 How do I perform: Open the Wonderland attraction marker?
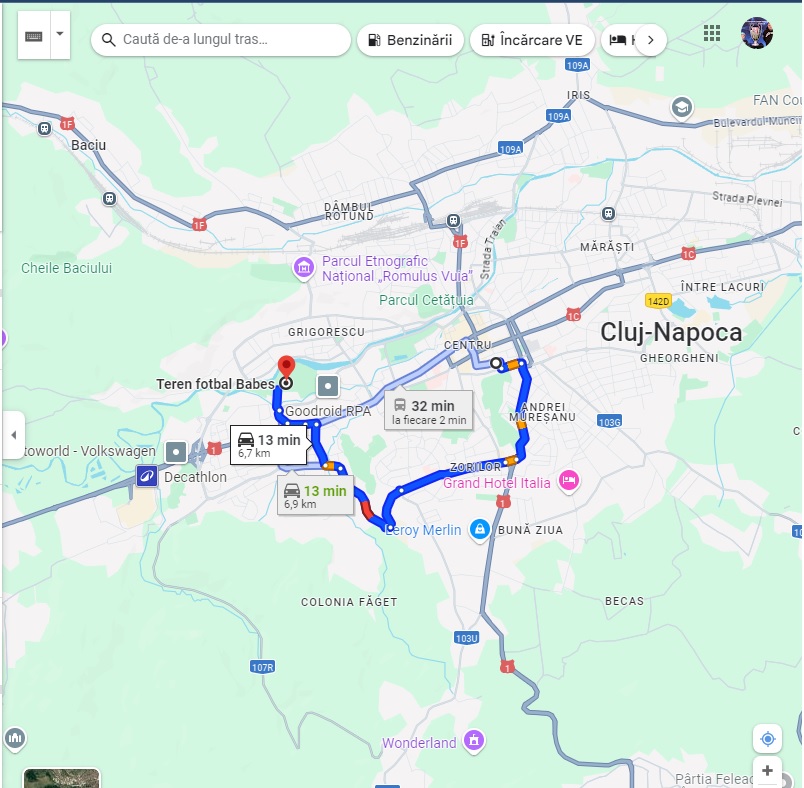point(474,741)
